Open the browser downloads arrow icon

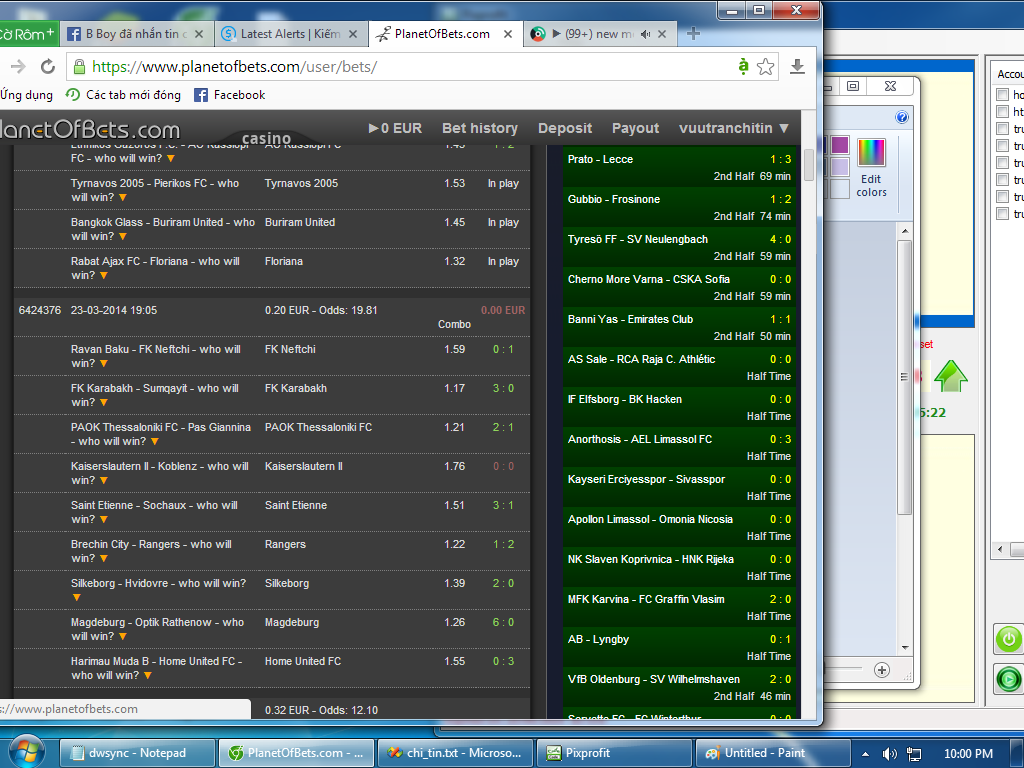797,67
